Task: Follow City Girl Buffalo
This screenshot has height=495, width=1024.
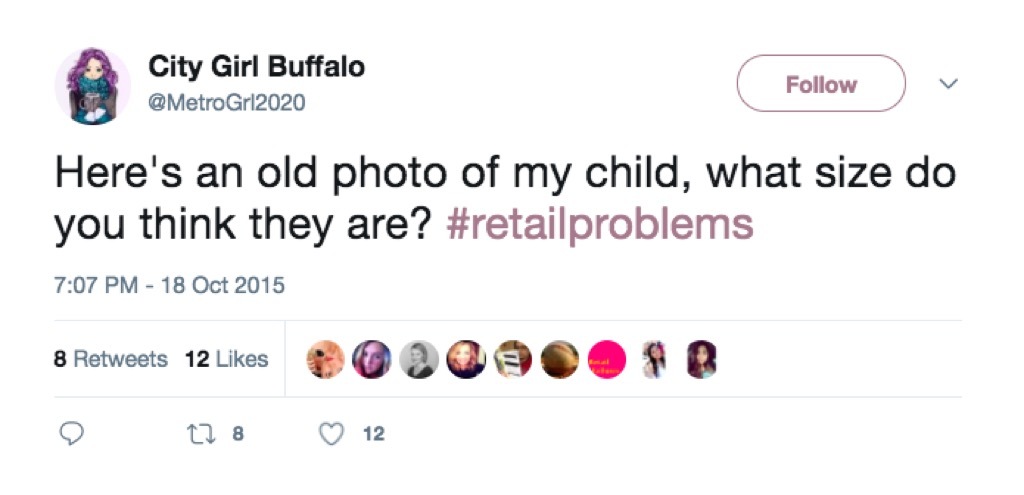Action: (820, 84)
